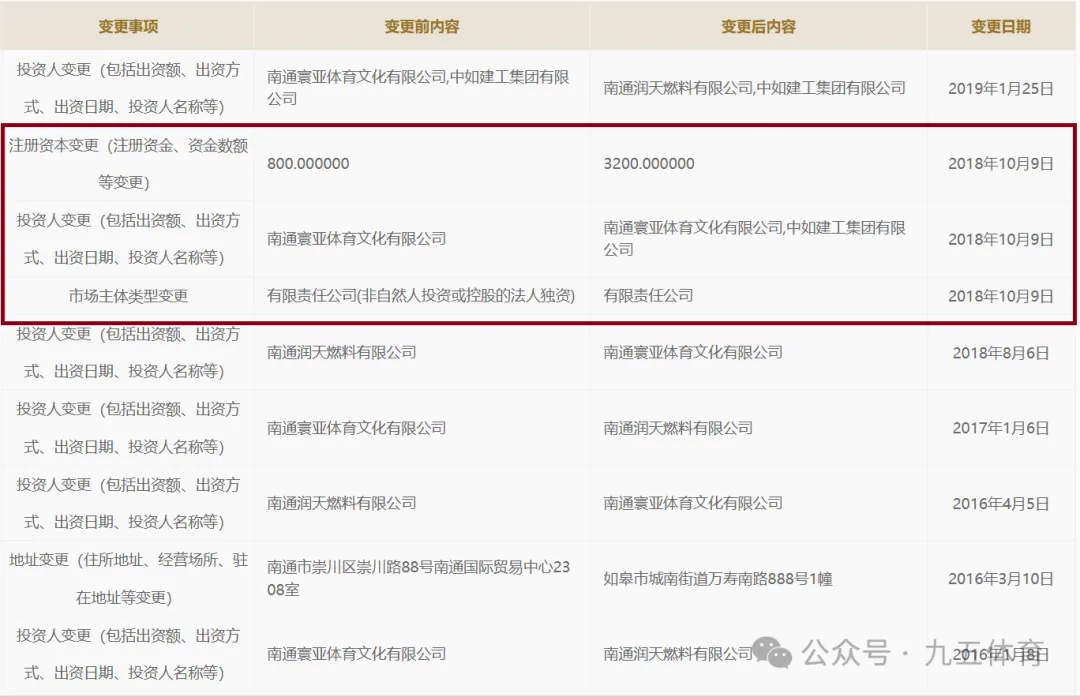Click "南通润天燃料有限公司" in the 2016年4月5日 row
This screenshot has height=697, width=1080.
click(x=342, y=503)
